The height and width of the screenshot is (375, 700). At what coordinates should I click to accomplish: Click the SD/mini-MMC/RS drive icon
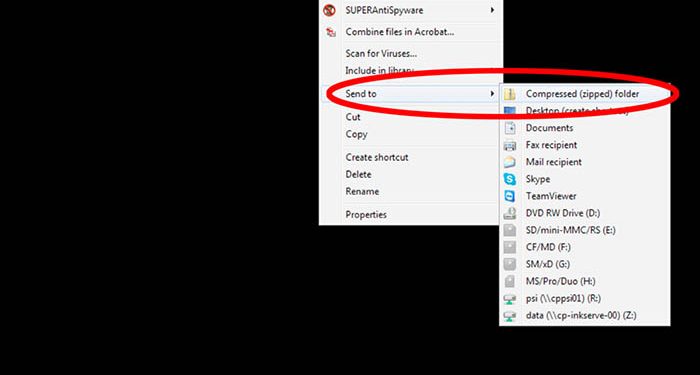tap(509, 230)
